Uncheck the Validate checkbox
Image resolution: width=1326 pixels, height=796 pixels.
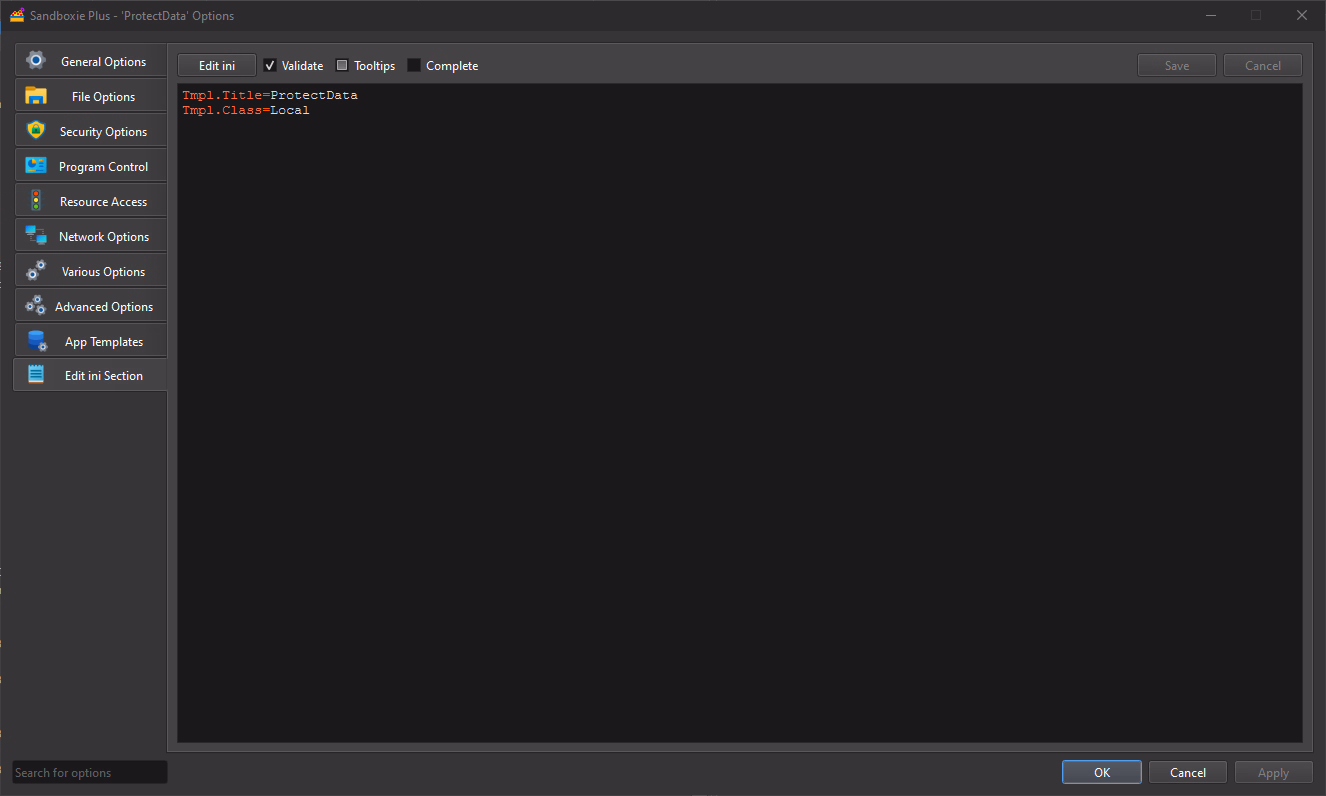tap(270, 66)
